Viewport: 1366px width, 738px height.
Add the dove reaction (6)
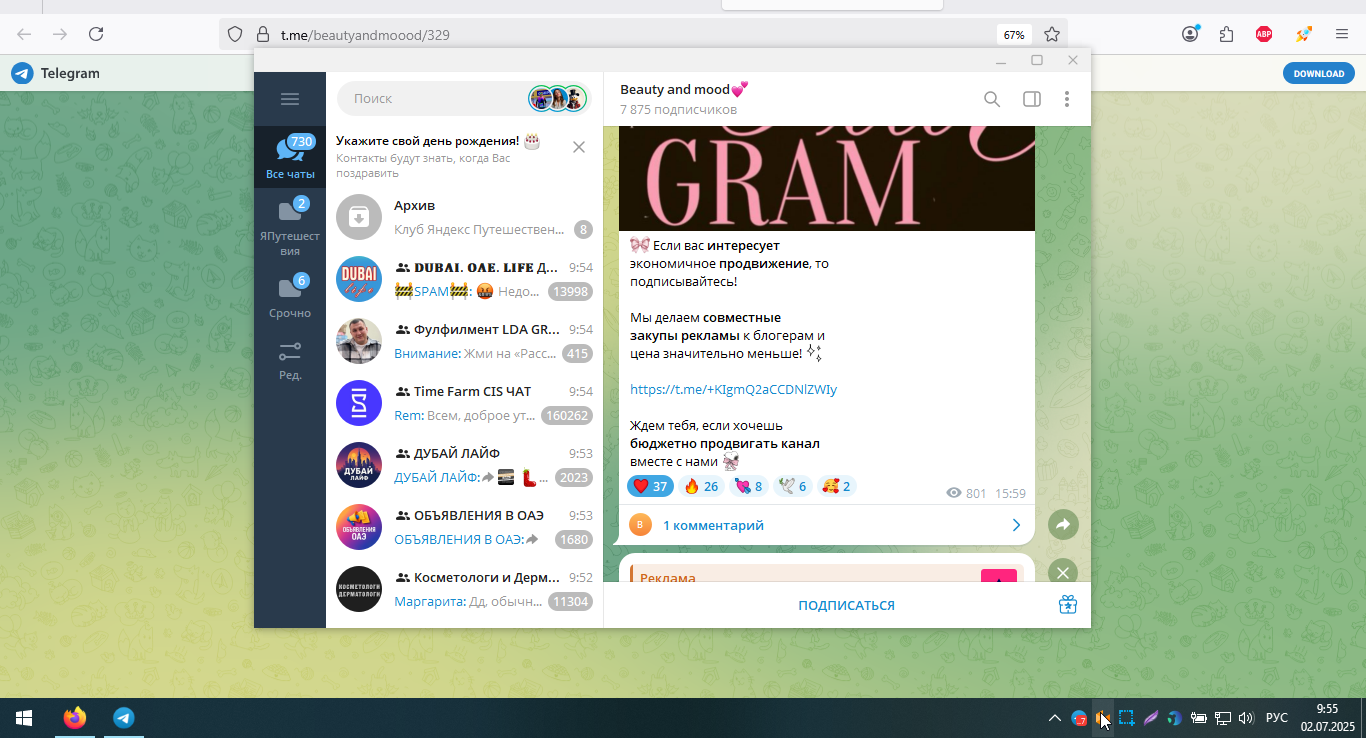pyautogui.click(x=793, y=487)
